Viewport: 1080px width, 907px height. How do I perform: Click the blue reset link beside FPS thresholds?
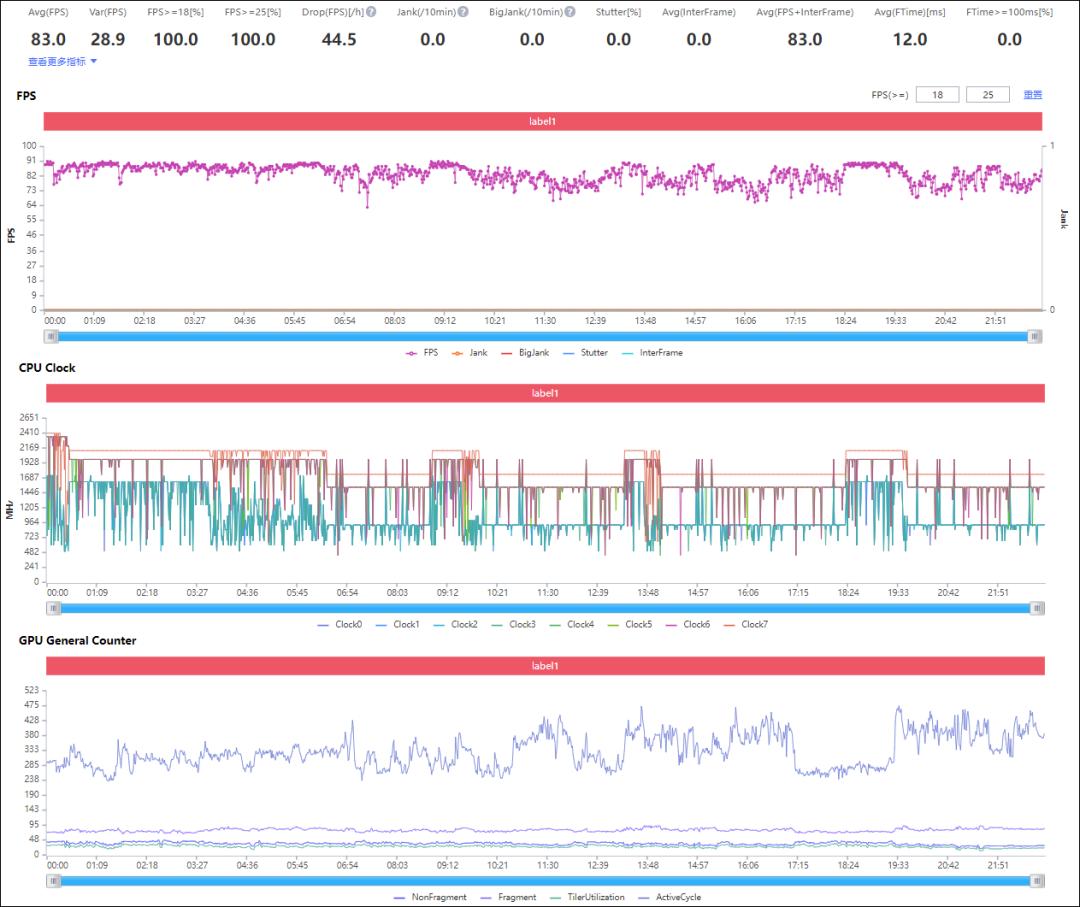coord(1032,95)
